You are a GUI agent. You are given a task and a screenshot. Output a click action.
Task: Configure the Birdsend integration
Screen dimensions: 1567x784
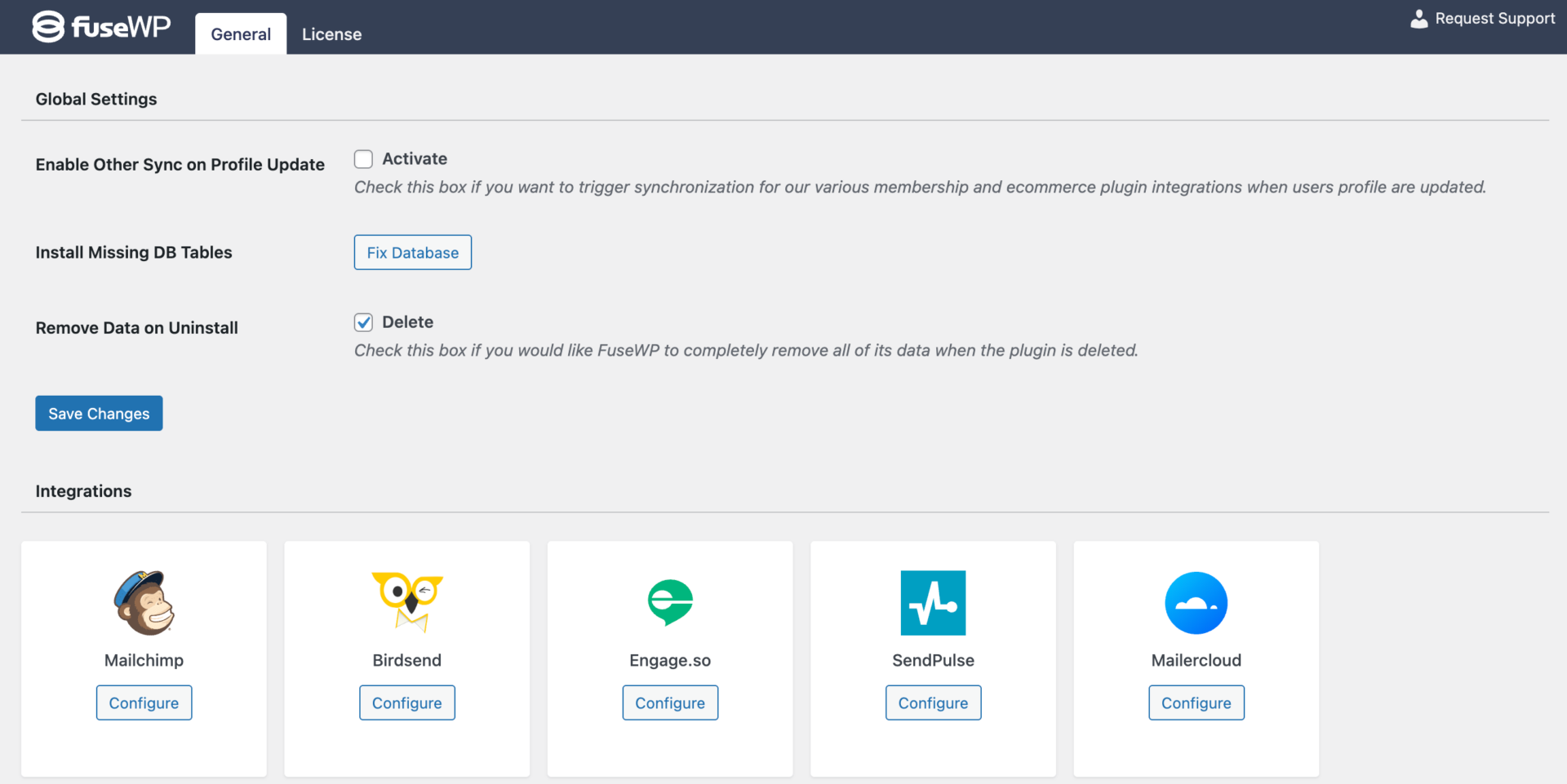[406, 702]
